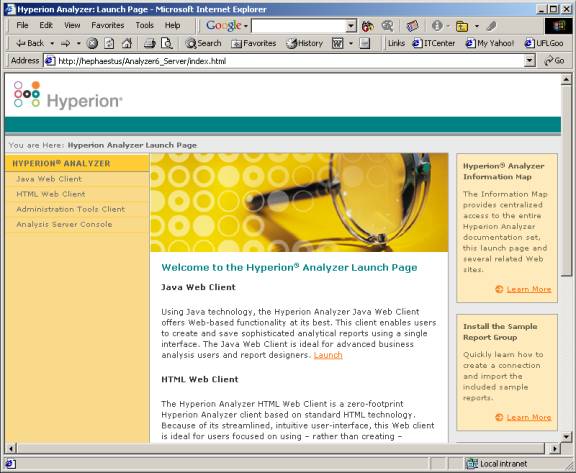Stop page loading with Stop icon
The width and height of the screenshot is (576, 473).
[x=92, y=43]
